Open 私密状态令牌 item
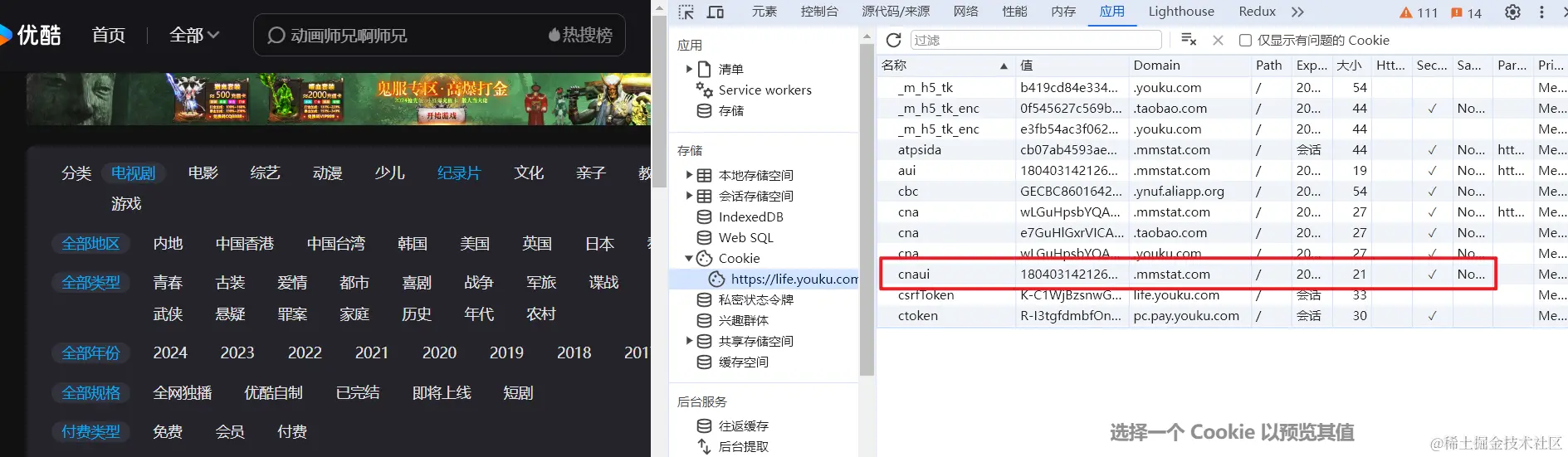The height and width of the screenshot is (457, 1568). click(x=755, y=299)
